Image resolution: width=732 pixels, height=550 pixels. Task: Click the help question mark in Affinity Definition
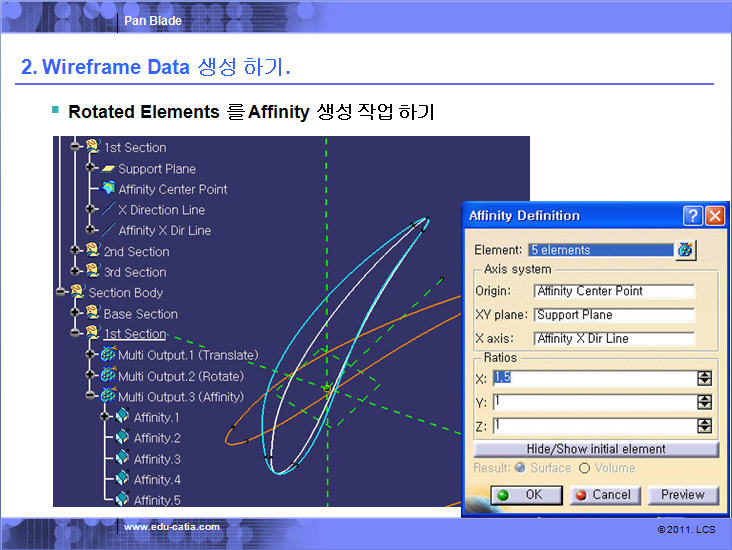pos(692,216)
